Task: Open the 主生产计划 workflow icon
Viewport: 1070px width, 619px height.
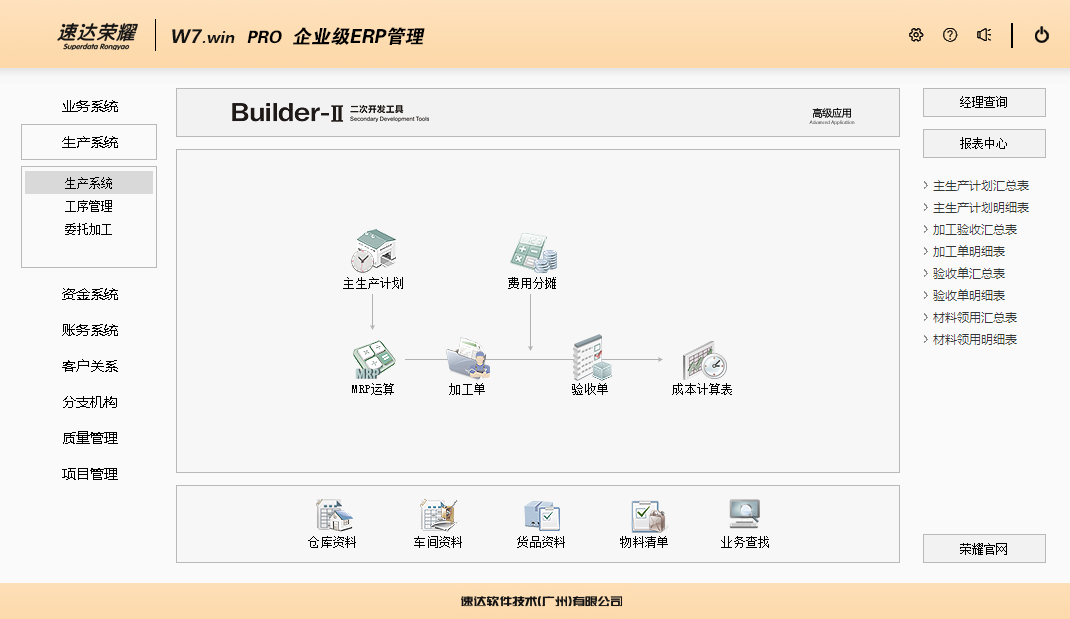Action: [x=373, y=252]
